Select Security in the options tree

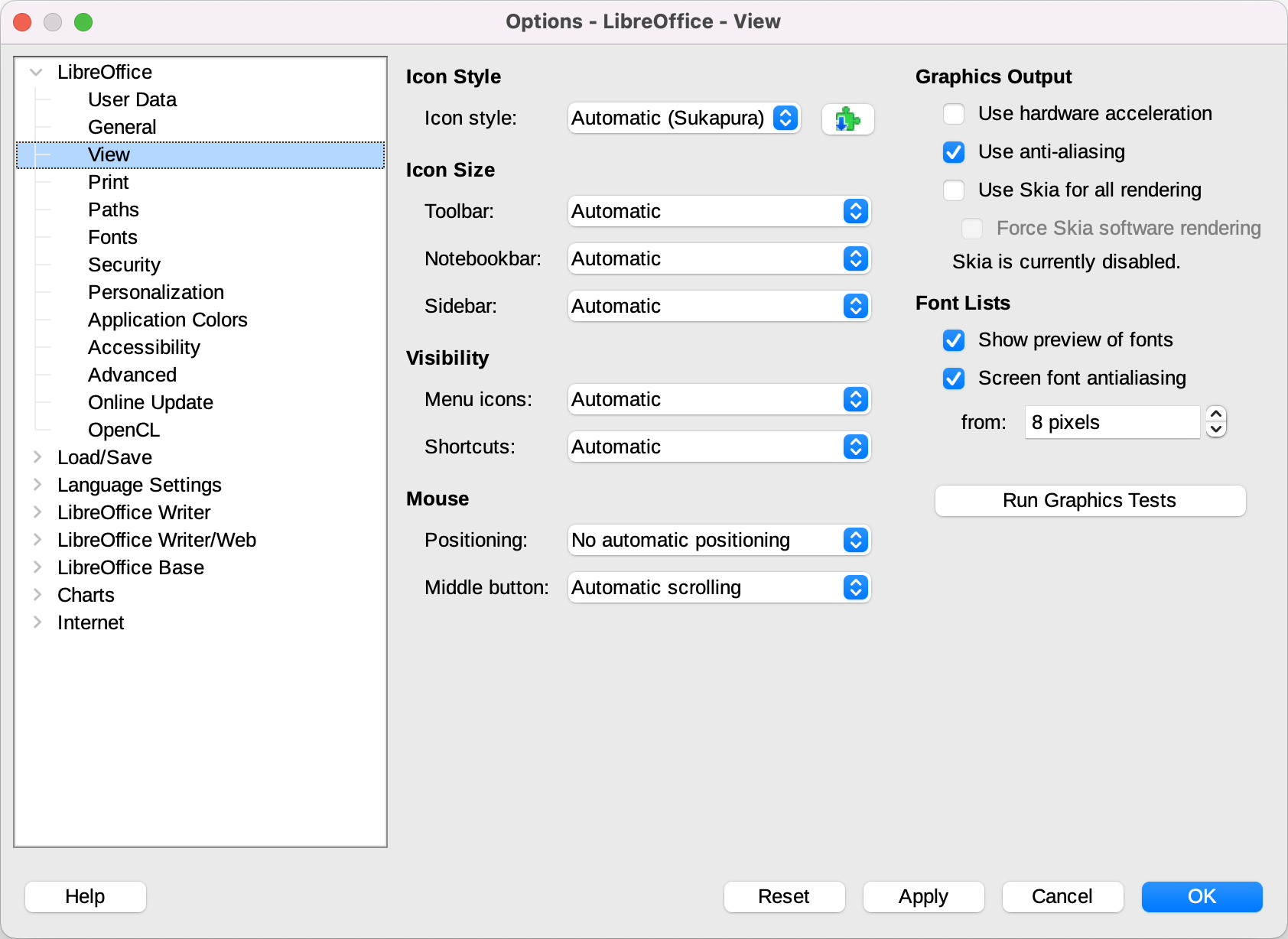click(124, 265)
